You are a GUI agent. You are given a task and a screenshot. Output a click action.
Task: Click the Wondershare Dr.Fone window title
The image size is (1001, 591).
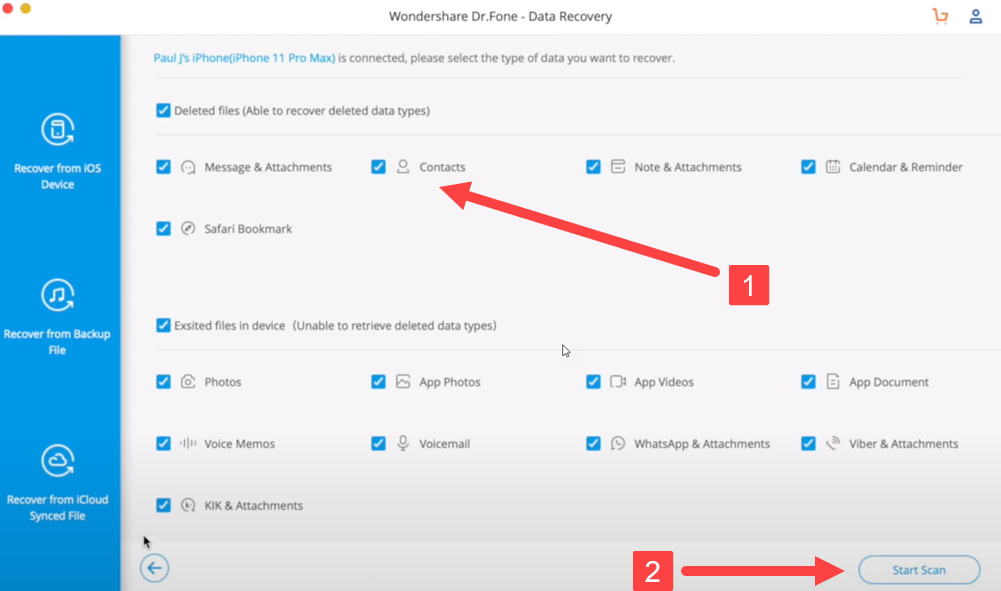point(500,17)
